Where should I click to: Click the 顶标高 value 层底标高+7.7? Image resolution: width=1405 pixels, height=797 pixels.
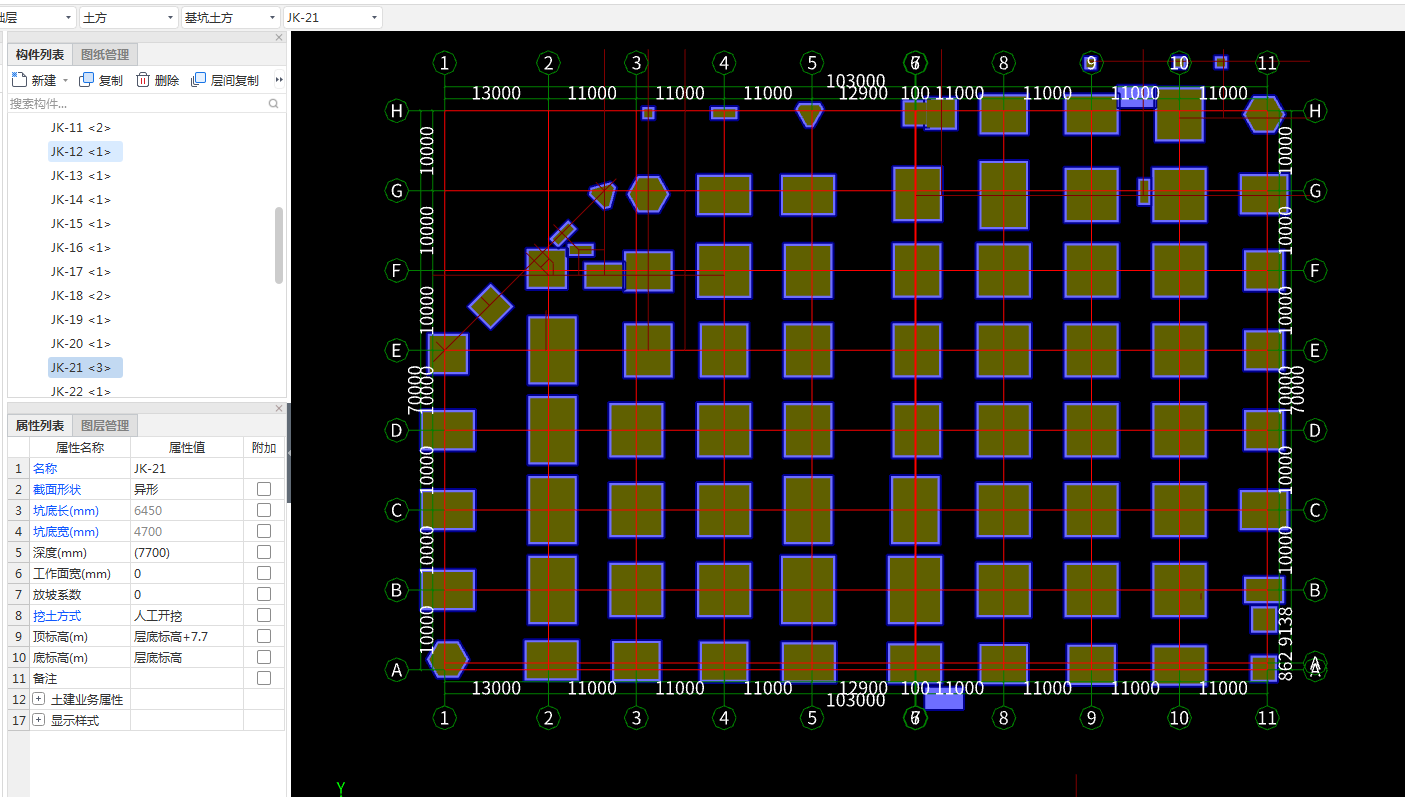point(187,637)
